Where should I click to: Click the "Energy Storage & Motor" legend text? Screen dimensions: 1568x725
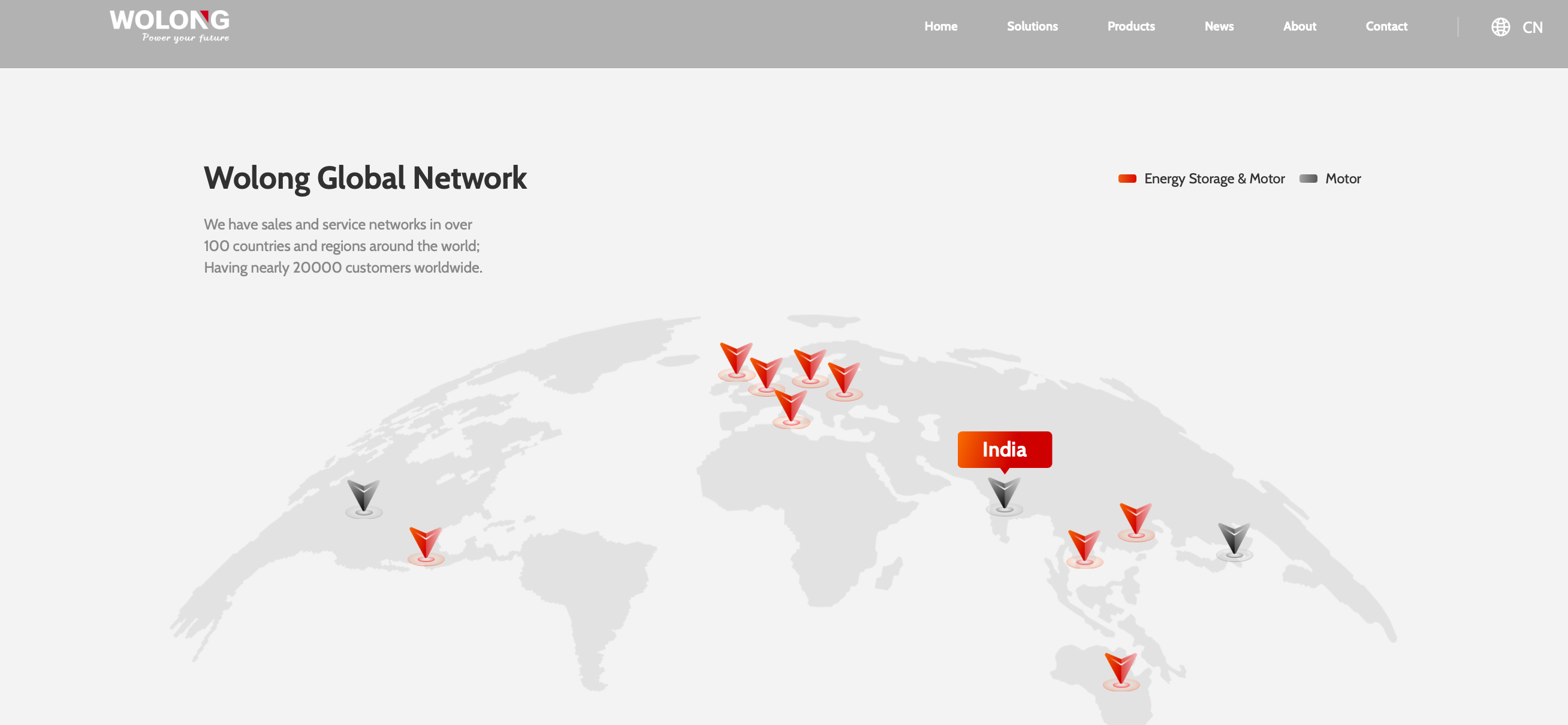coord(1214,179)
